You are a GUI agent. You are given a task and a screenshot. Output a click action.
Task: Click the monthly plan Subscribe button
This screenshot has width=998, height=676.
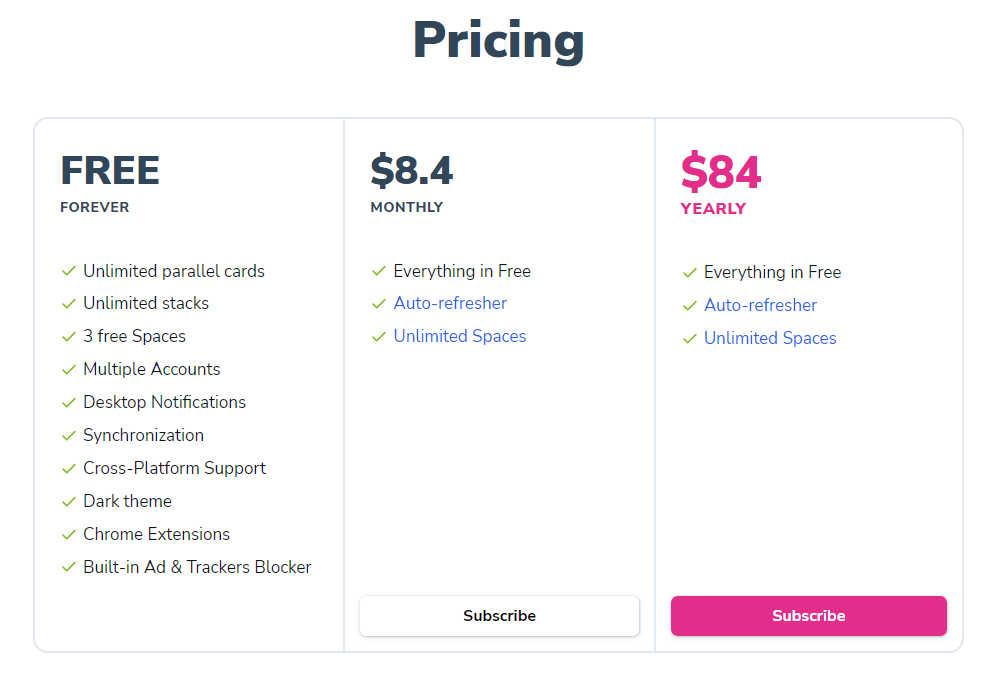pyautogui.click(x=499, y=616)
